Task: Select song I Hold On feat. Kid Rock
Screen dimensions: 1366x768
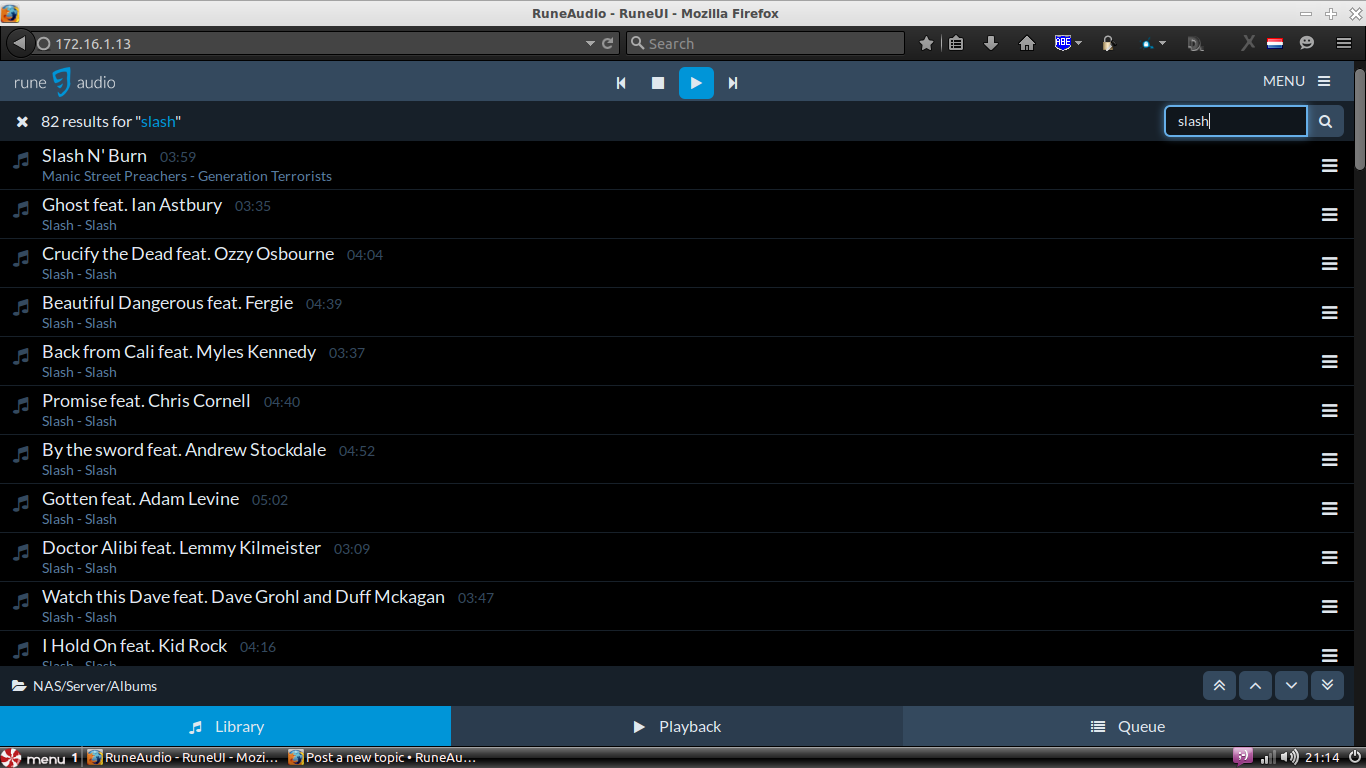Action: [x=135, y=646]
